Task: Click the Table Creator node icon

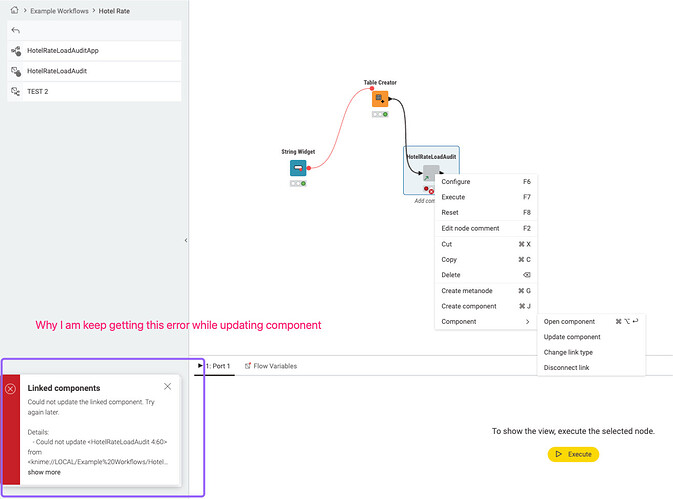Action: 380,99
